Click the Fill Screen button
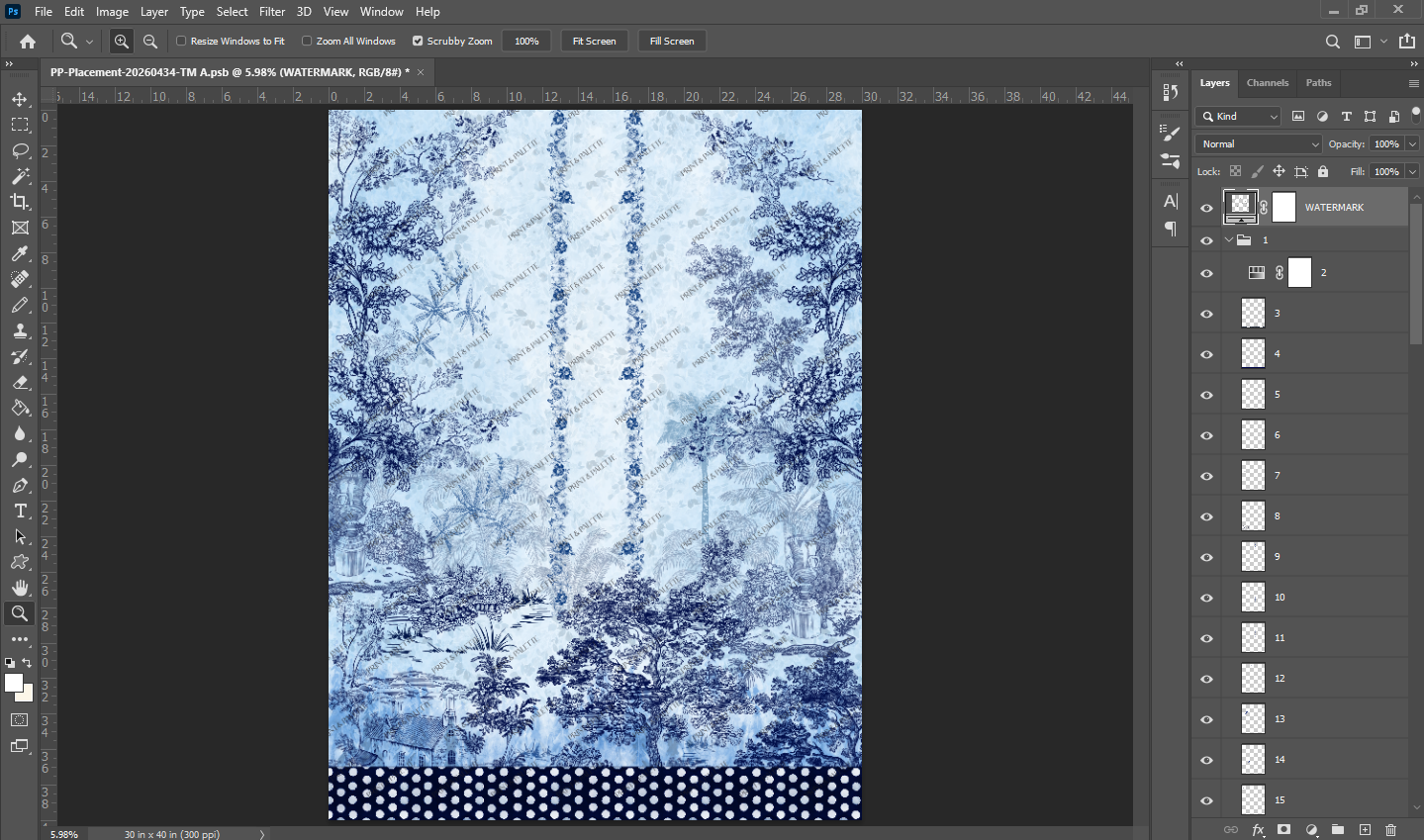1424x840 pixels. tap(672, 42)
